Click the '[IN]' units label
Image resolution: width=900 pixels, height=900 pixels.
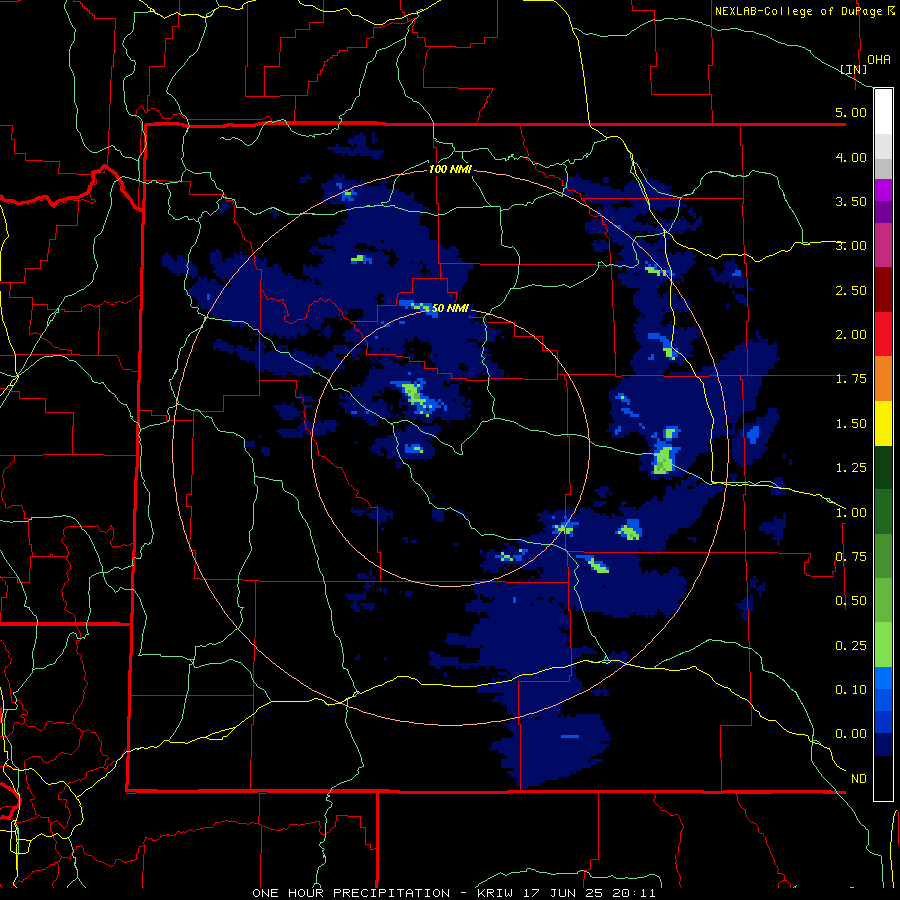tap(854, 69)
